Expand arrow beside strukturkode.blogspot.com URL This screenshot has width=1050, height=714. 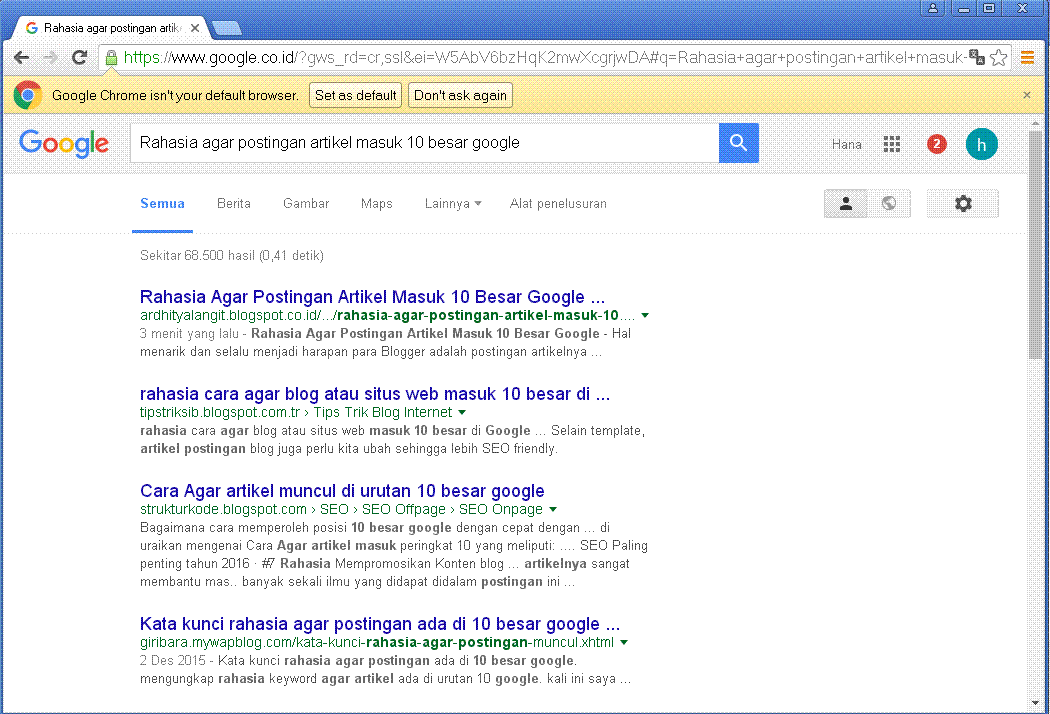tap(552, 510)
